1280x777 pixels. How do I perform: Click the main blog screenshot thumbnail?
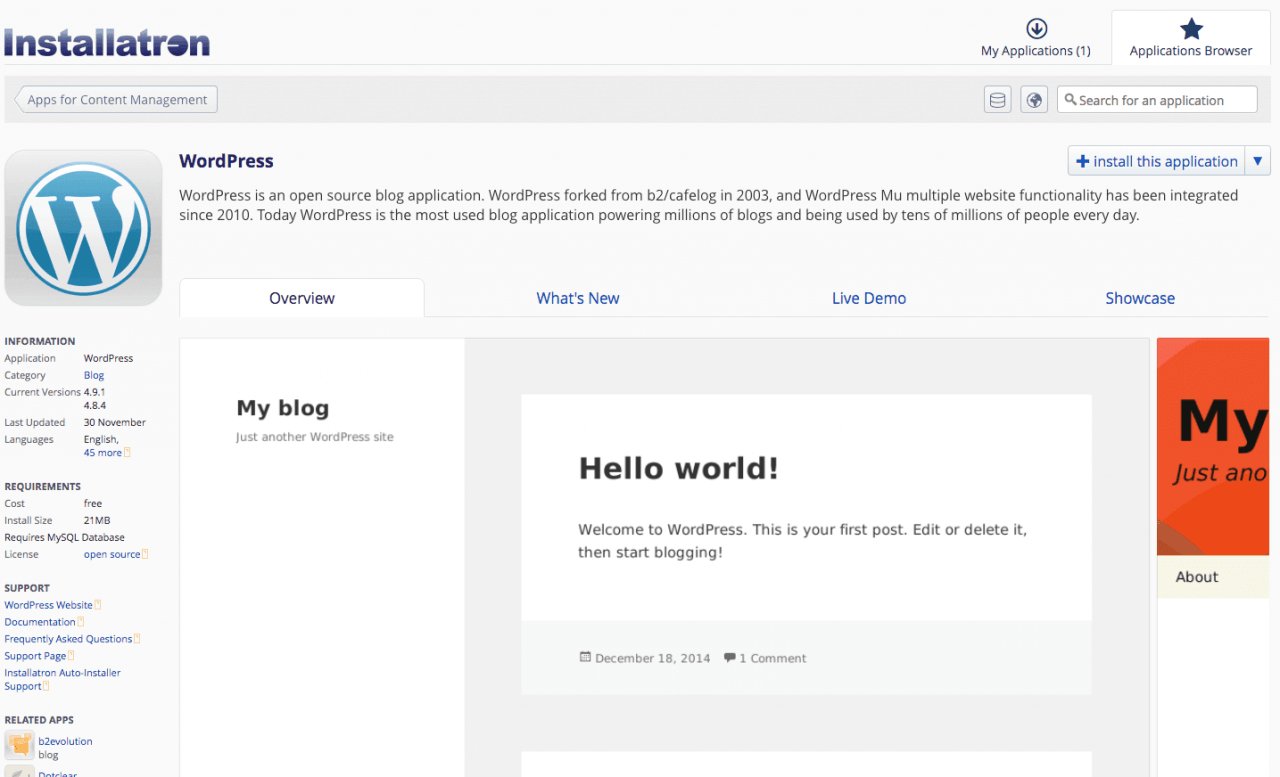pyautogui.click(x=664, y=557)
